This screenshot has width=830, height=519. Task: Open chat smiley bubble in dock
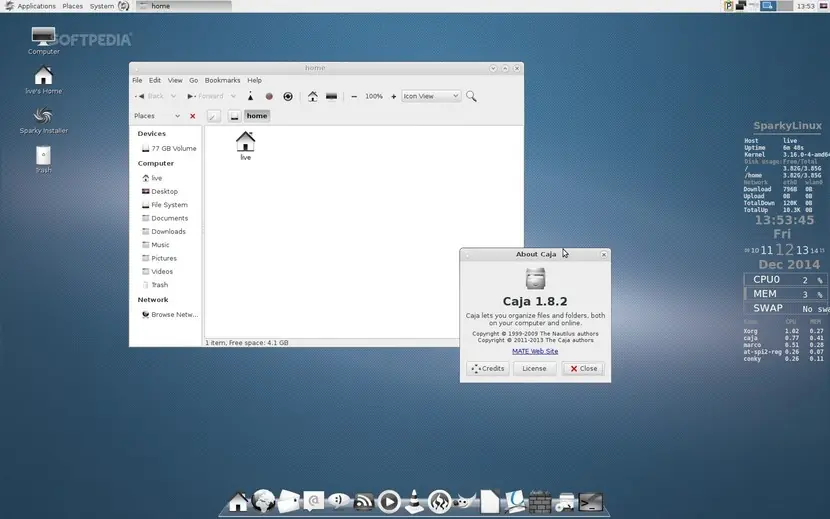pyautogui.click(x=338, y=501)
